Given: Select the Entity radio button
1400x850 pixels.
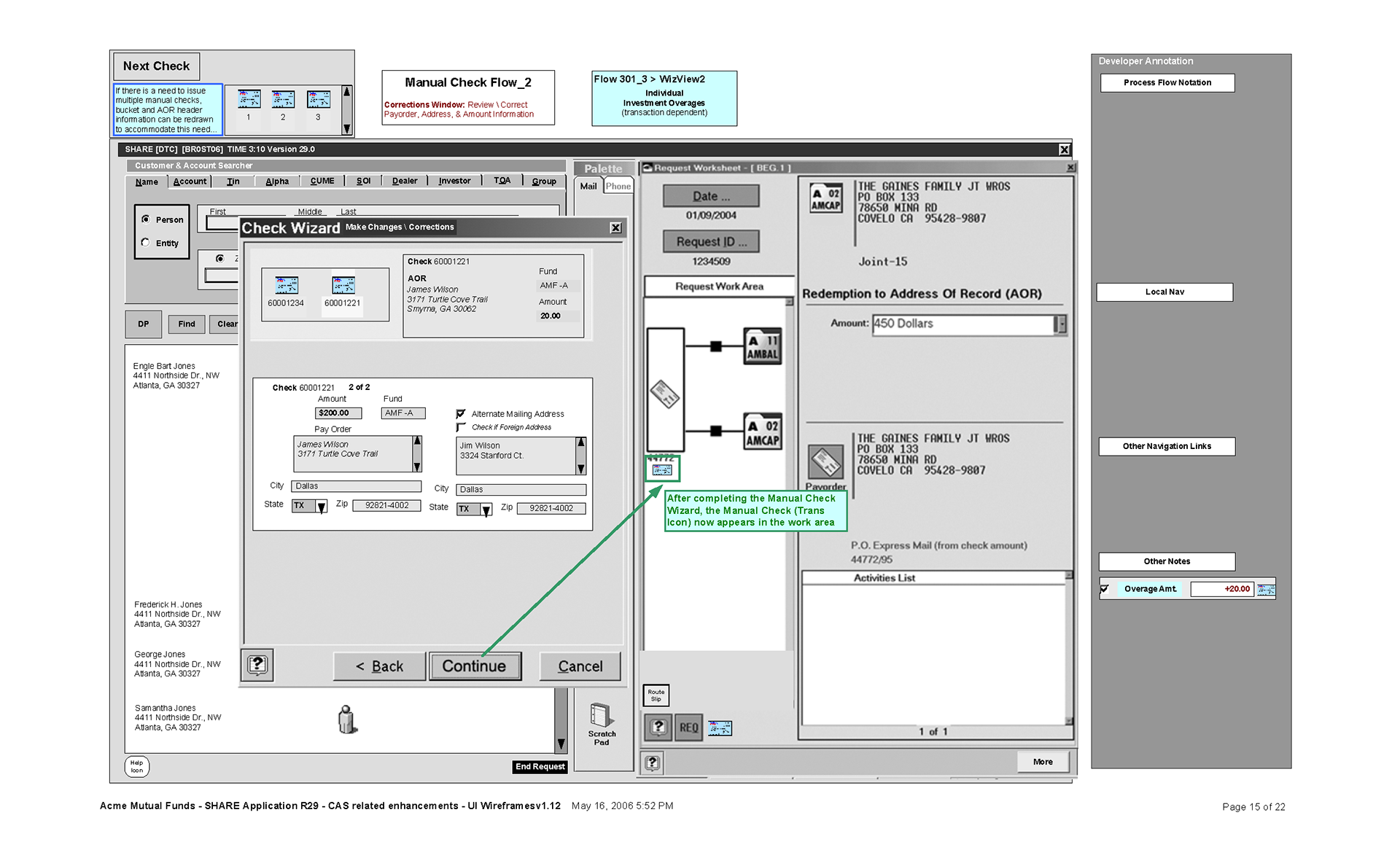Looking at the screenshot, I should [146, 243].
